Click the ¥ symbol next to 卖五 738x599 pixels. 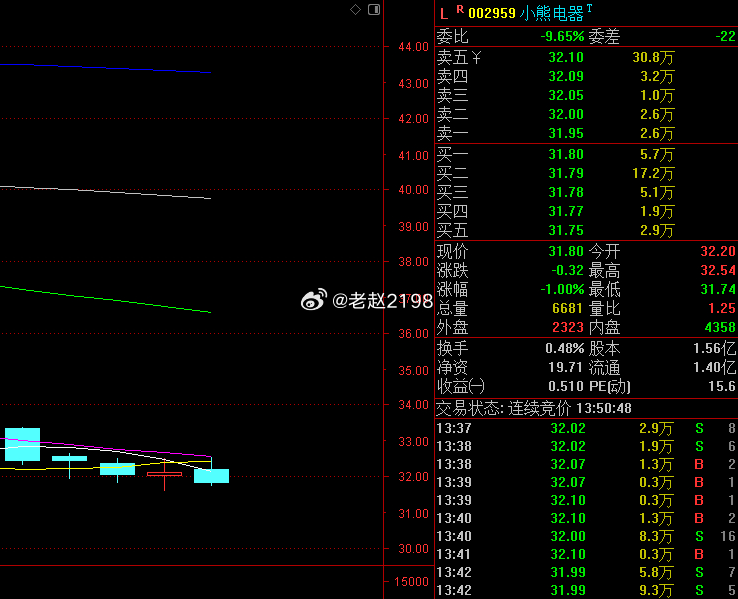point(476,58)
